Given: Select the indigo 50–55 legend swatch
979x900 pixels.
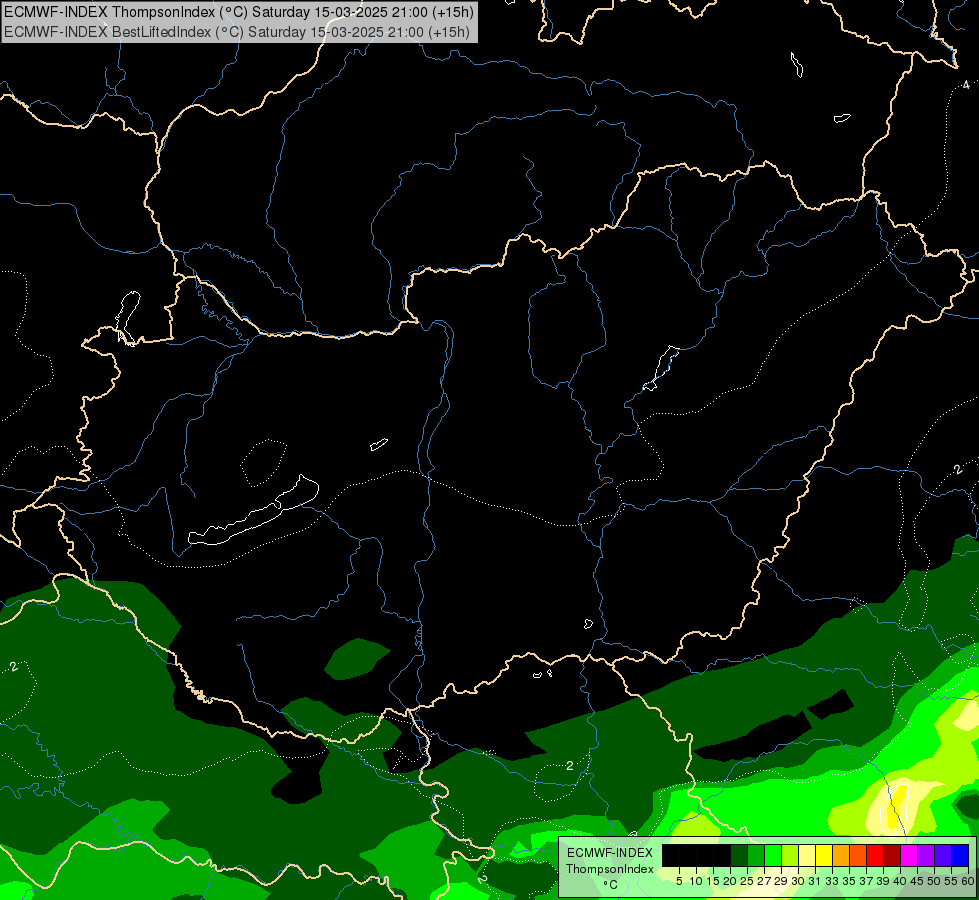Looking at the screenshot, I should coord(943,855).
